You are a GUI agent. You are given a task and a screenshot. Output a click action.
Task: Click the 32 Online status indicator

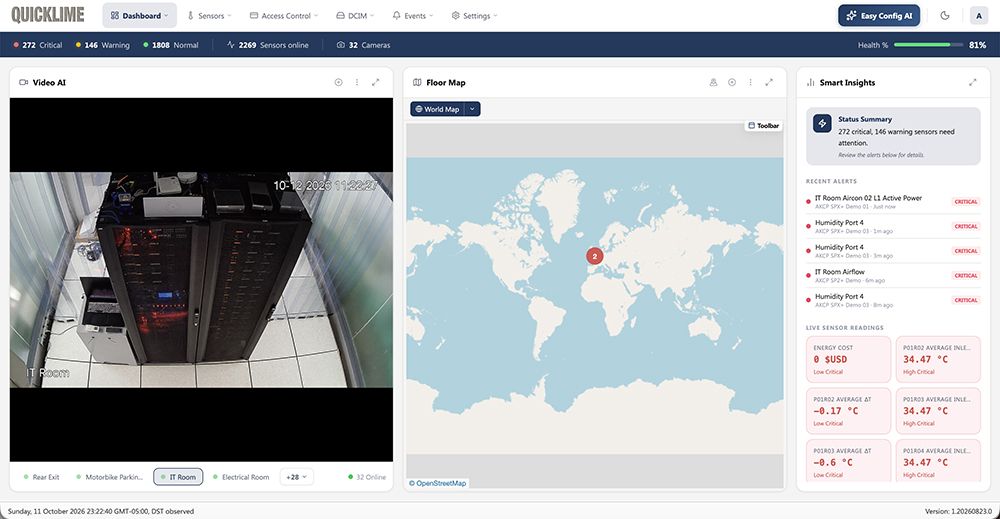click(367, 477)
